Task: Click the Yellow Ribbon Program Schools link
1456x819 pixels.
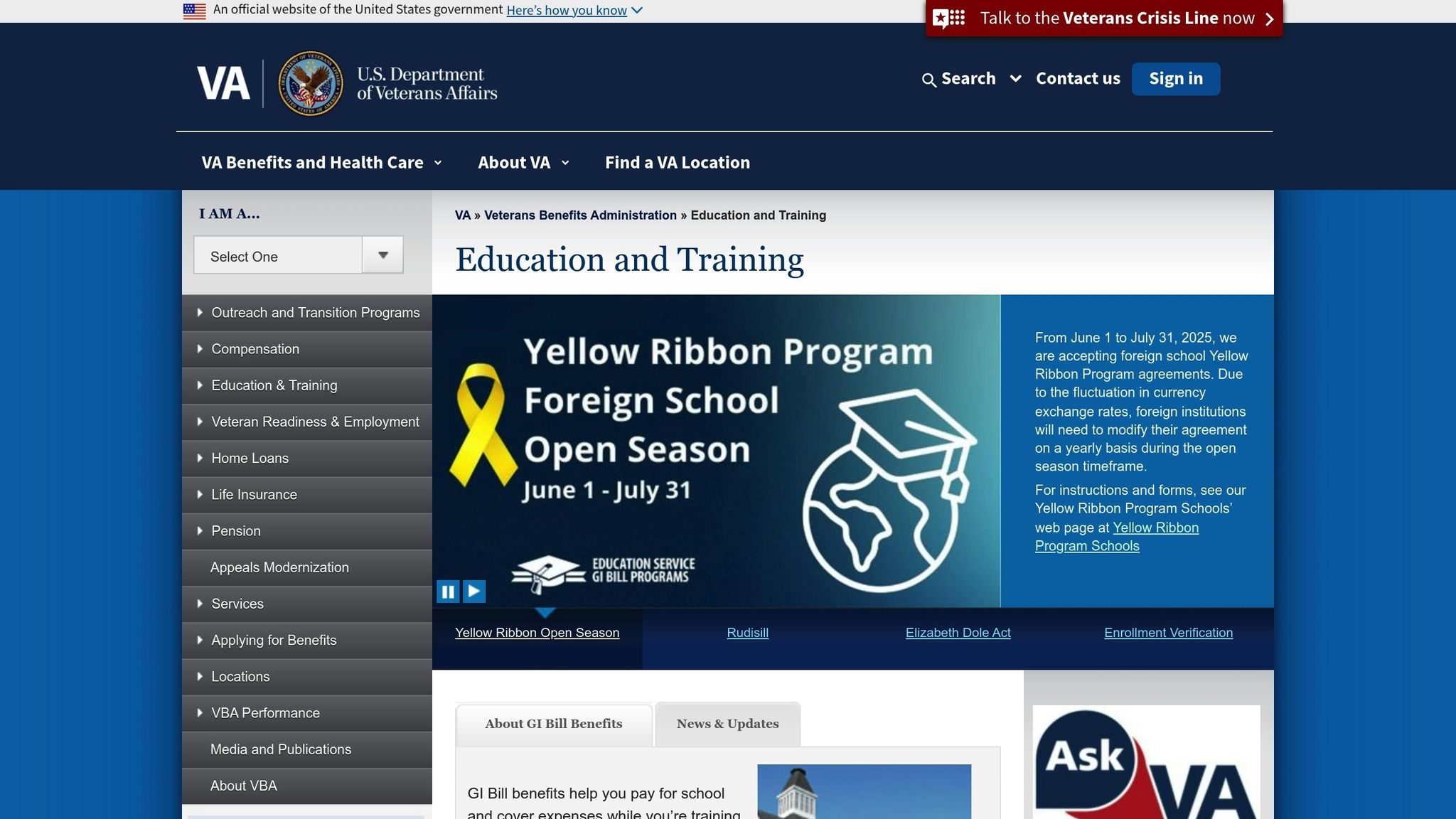Action: pos(1117,537)
